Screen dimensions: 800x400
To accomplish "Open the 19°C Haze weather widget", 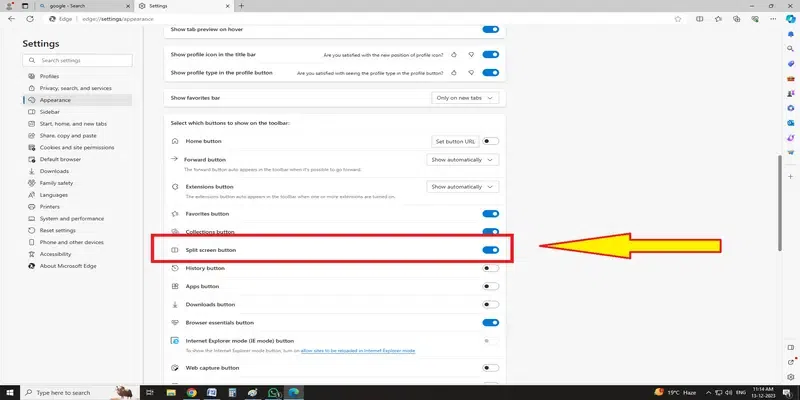I will (674, 392).
